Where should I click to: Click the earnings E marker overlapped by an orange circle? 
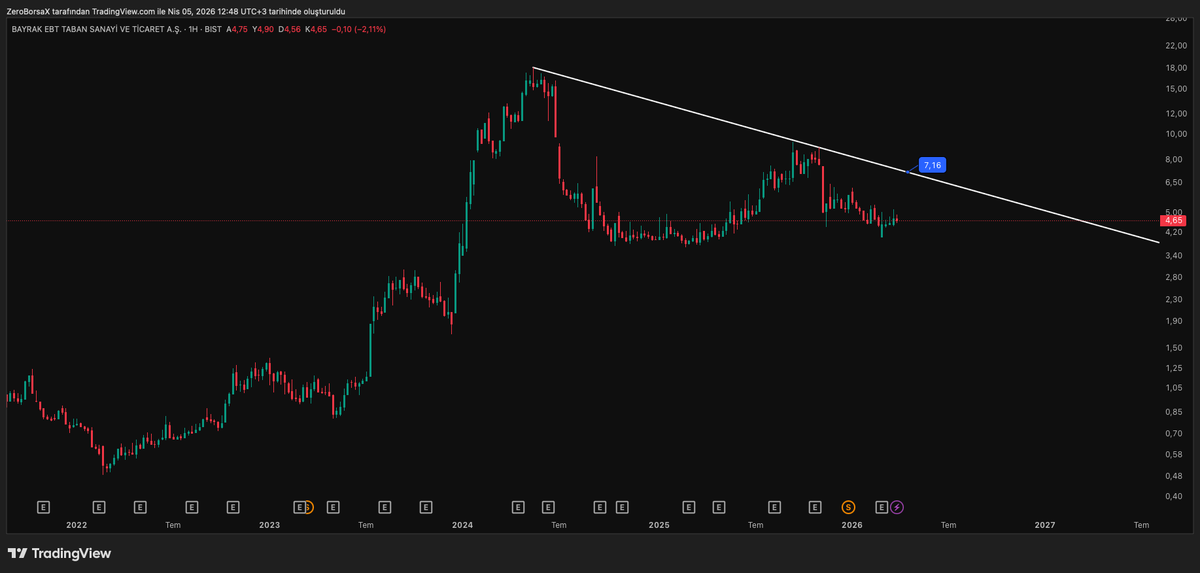pos(300,507)
